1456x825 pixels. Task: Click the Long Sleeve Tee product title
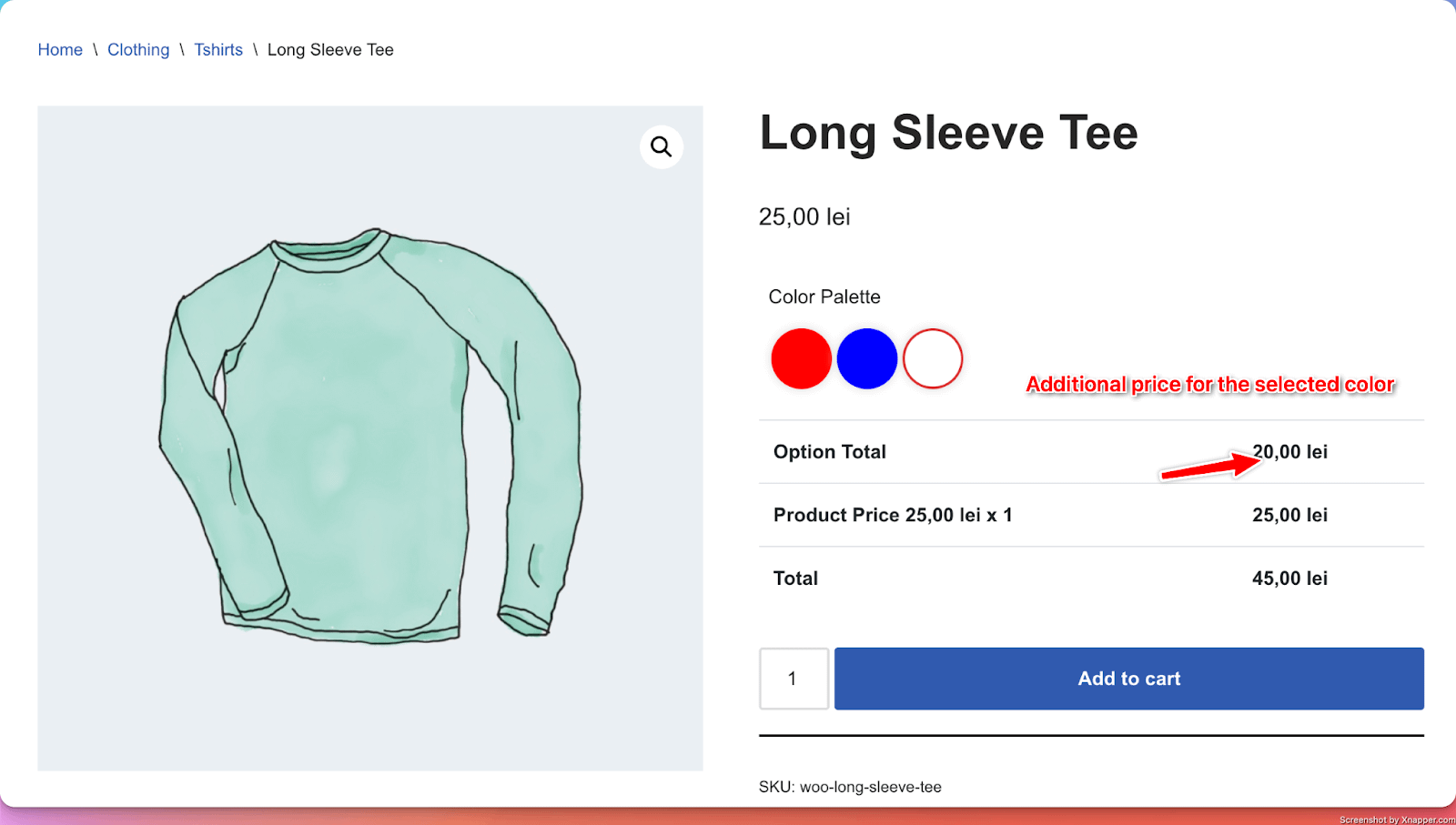click(948, 133)
